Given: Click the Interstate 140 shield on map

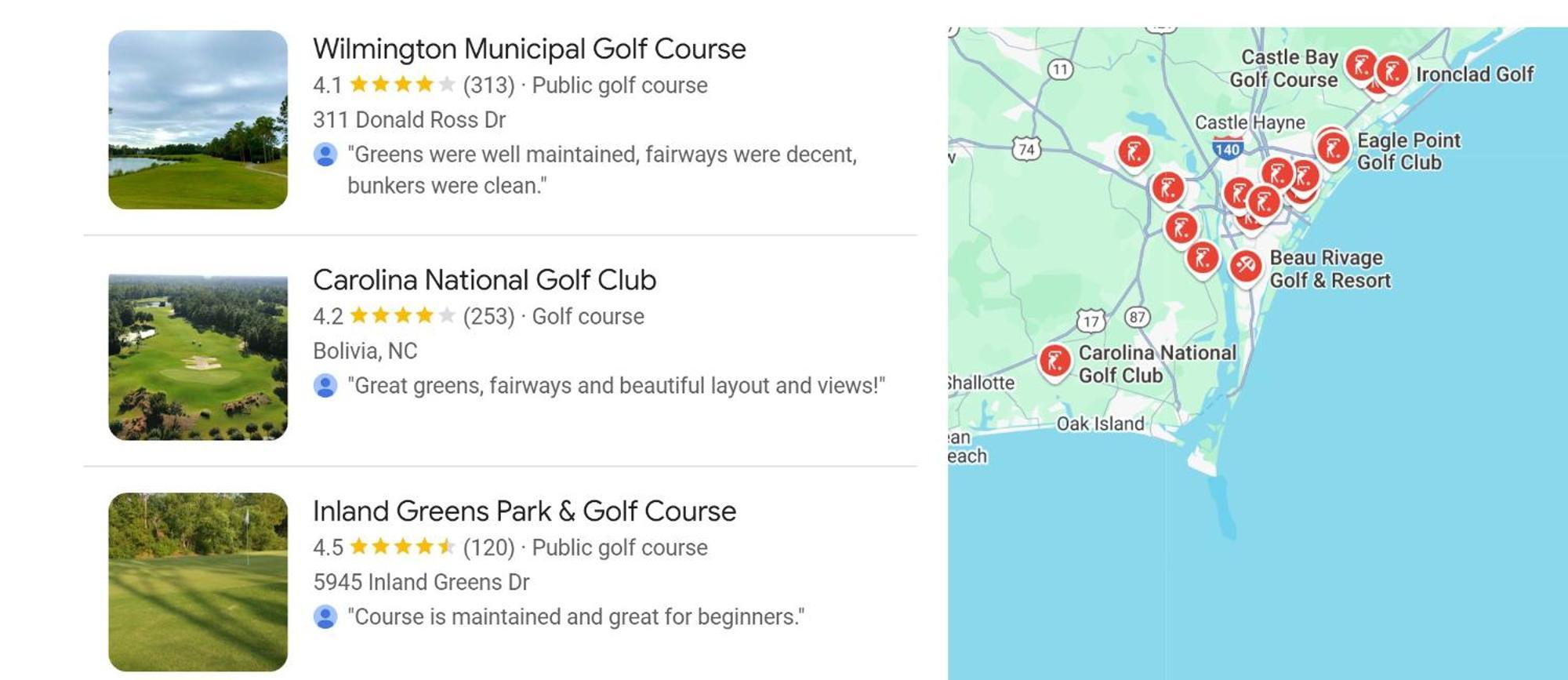Looking at the screenshot, I should [1228, 149].
